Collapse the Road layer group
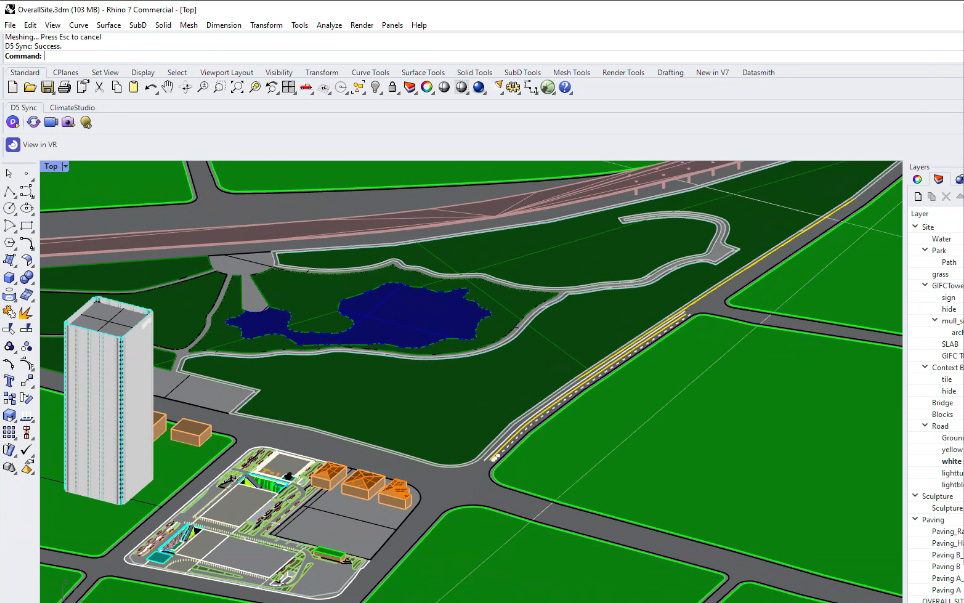This screenshot has height=603, width=964. [x=925, y=426]
